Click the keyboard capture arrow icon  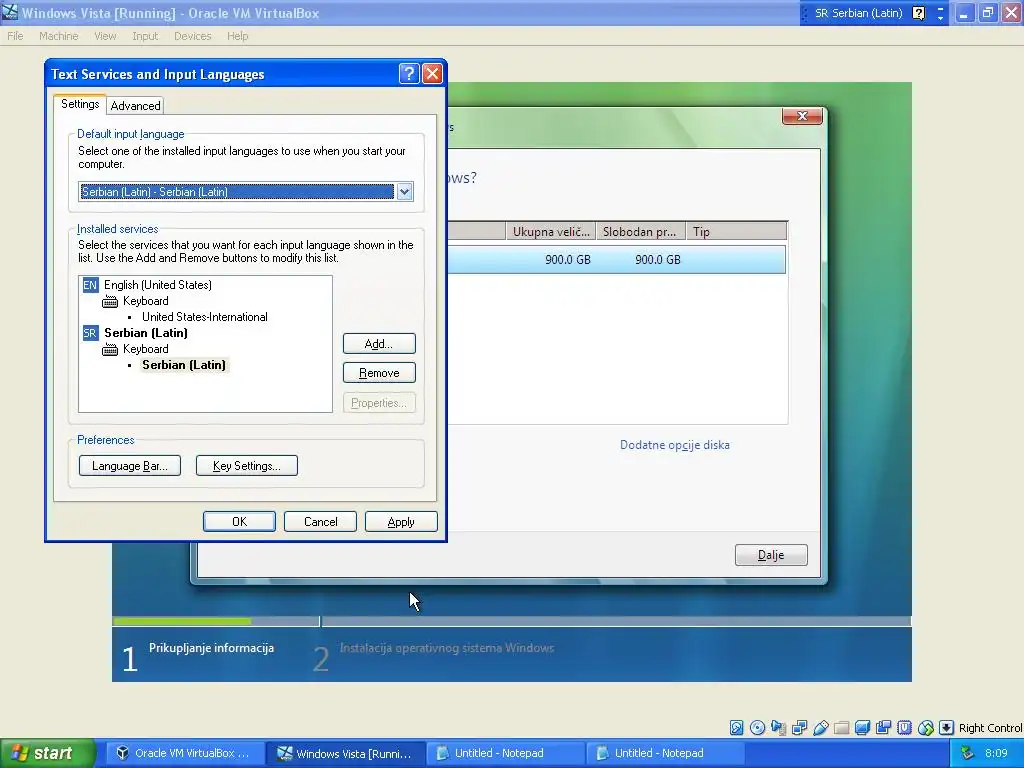(x=946, y=728)
